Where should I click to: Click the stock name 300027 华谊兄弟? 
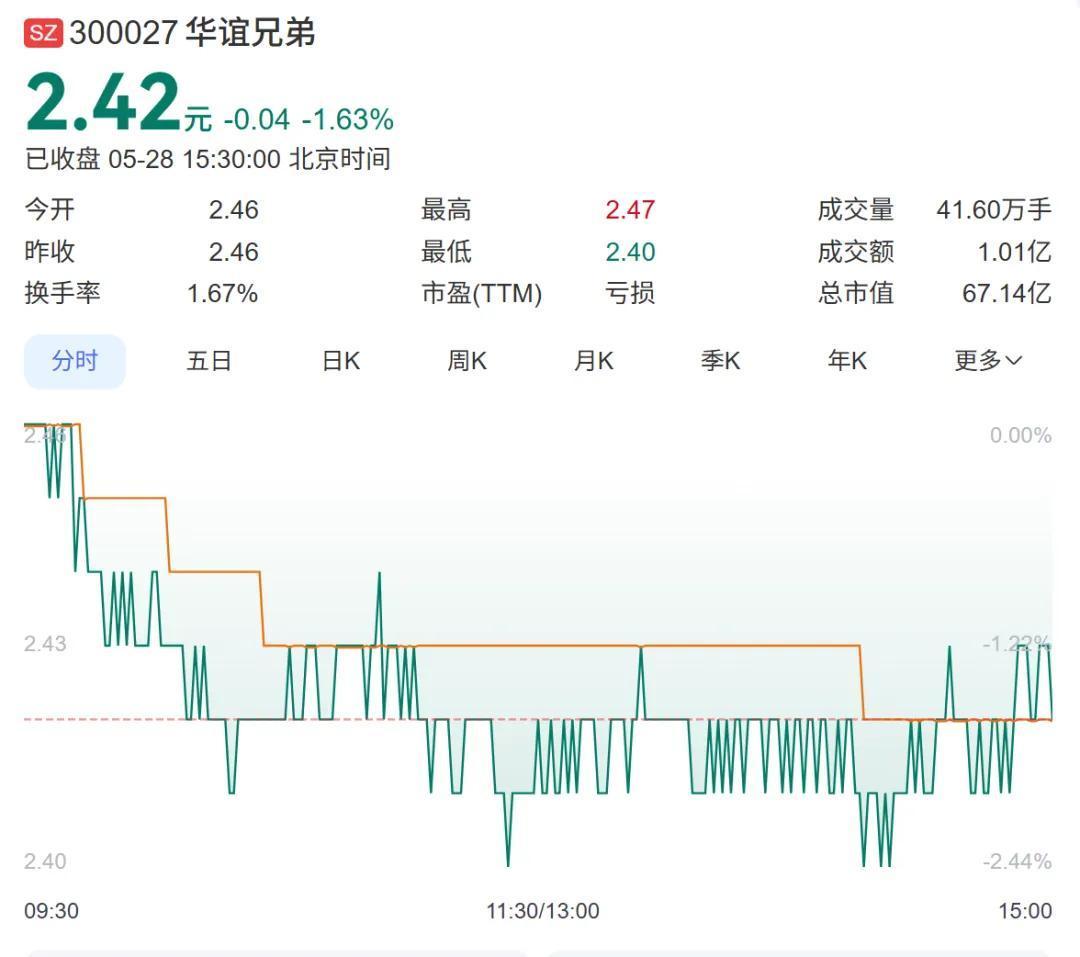pyautogui.click(x=192, y=32)
